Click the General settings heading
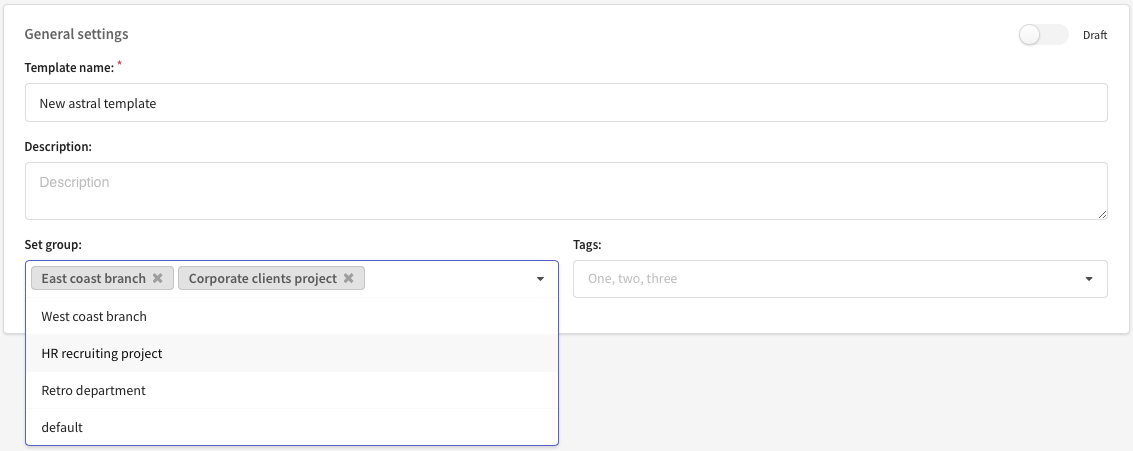The width and height of the screenshot is (1133, 451). click(77, 34)
